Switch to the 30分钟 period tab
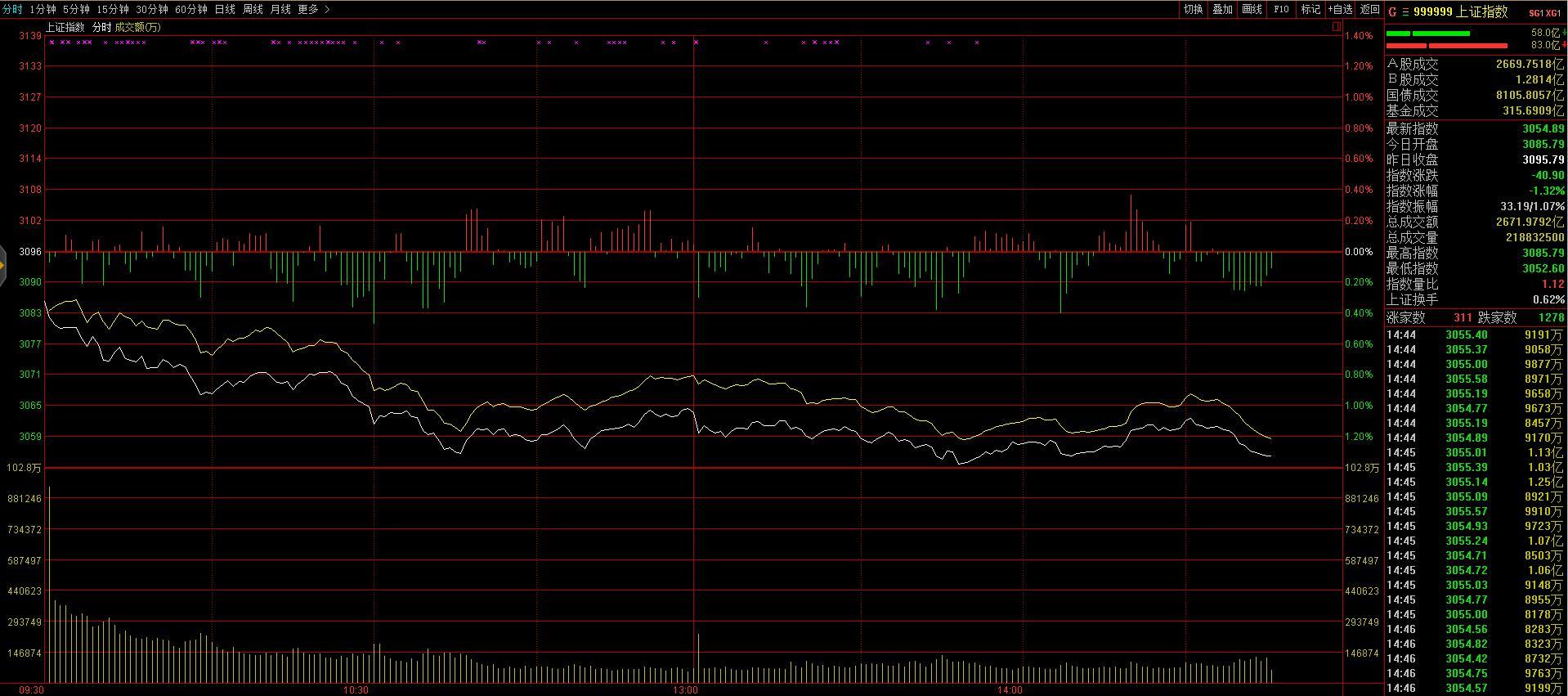1568x696 pixels. pyautogui.click(x=152, y=9)
